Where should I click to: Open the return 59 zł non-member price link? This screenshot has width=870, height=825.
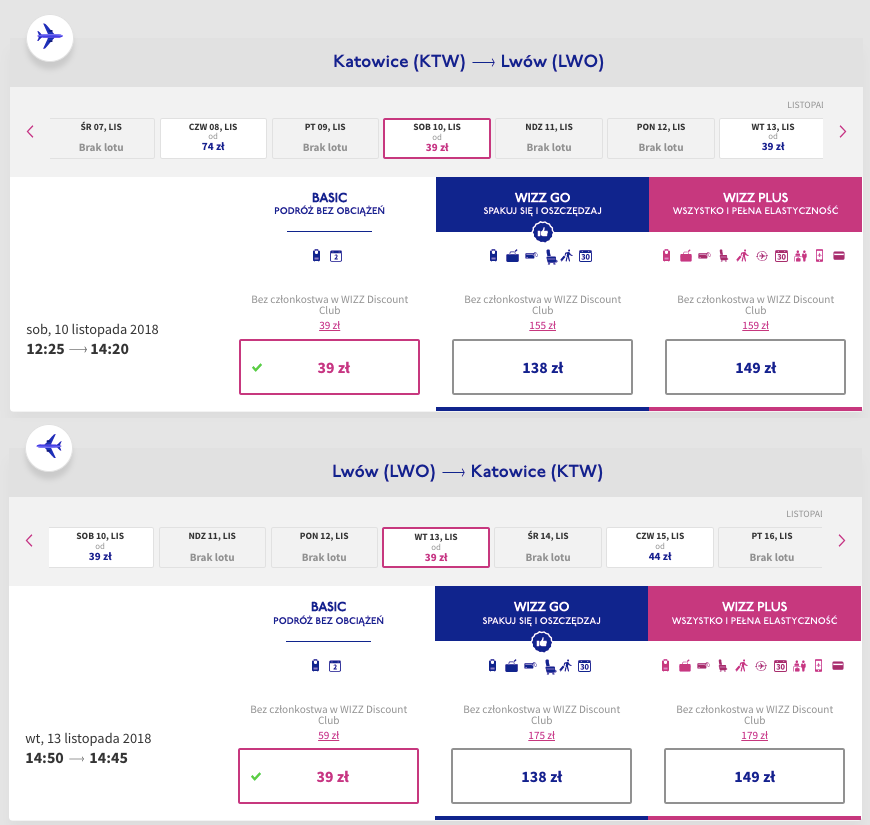pos(329,733)
